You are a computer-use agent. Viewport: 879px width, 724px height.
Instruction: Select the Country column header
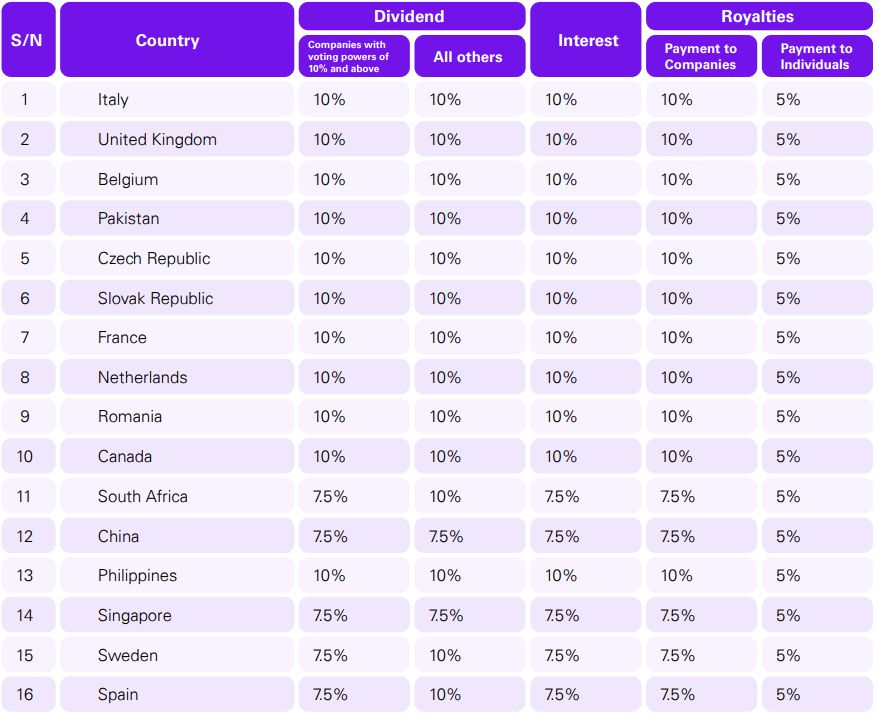(167, 40)
